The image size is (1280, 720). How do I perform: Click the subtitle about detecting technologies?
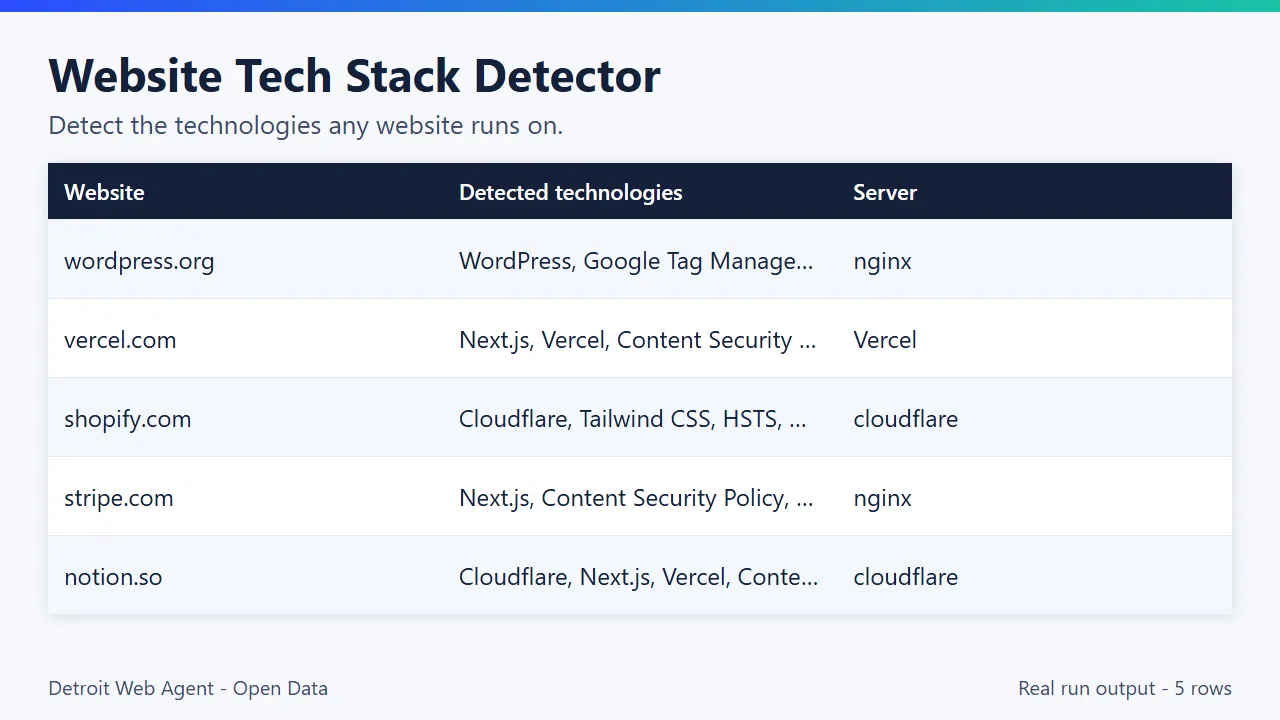(305, 126)
